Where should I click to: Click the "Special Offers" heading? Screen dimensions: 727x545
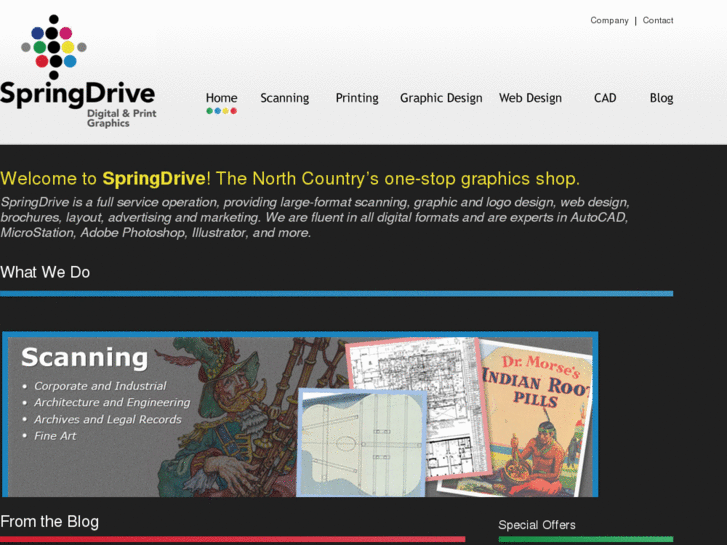coord(537,525)
